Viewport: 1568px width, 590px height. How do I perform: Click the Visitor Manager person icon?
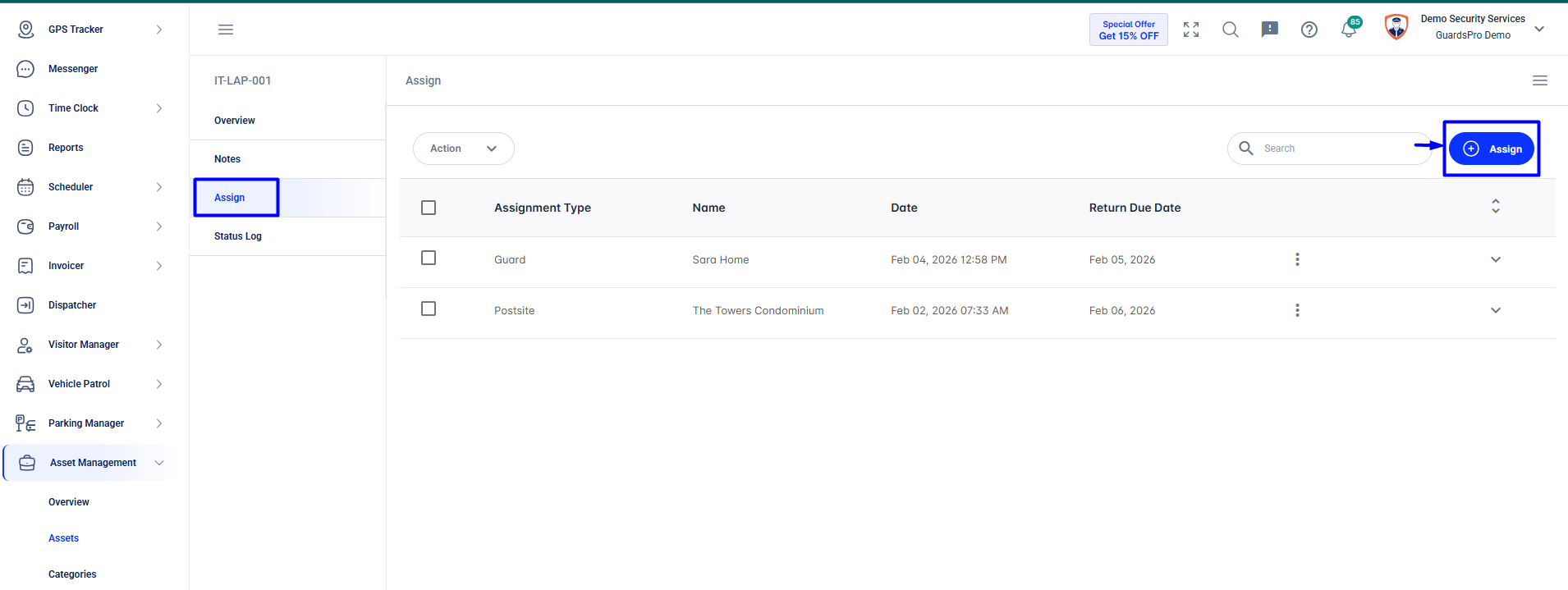(x=25, y=345)
